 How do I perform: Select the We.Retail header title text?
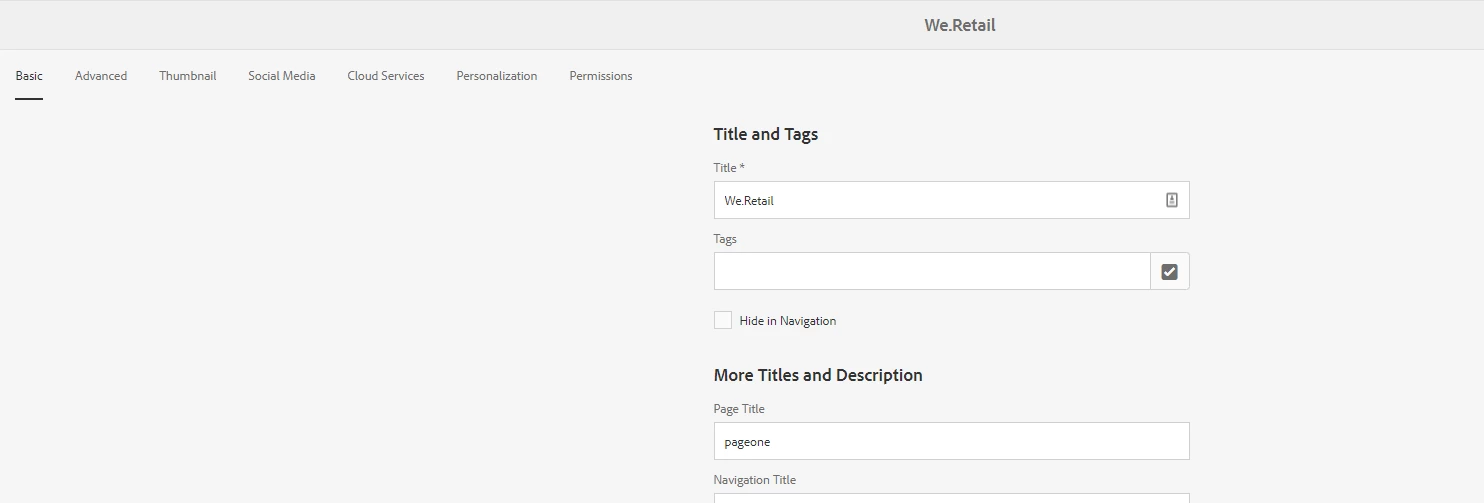pyautogui.click(x=960, y=25)
